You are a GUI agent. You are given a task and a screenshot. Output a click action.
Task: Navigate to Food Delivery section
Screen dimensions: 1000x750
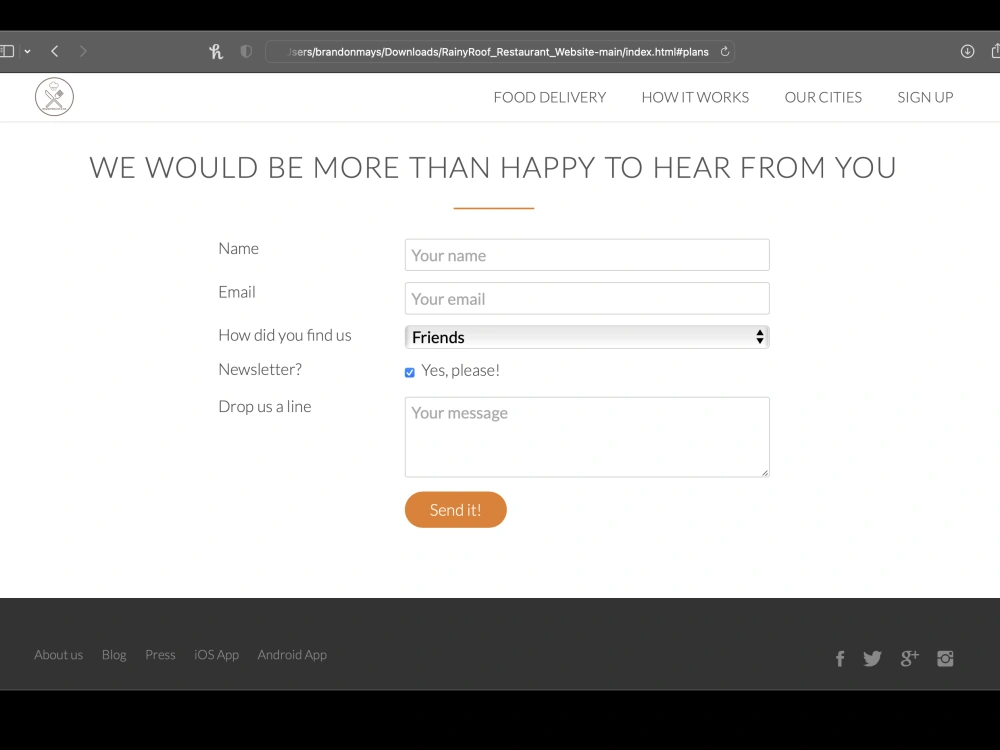(x=550, y=97)
